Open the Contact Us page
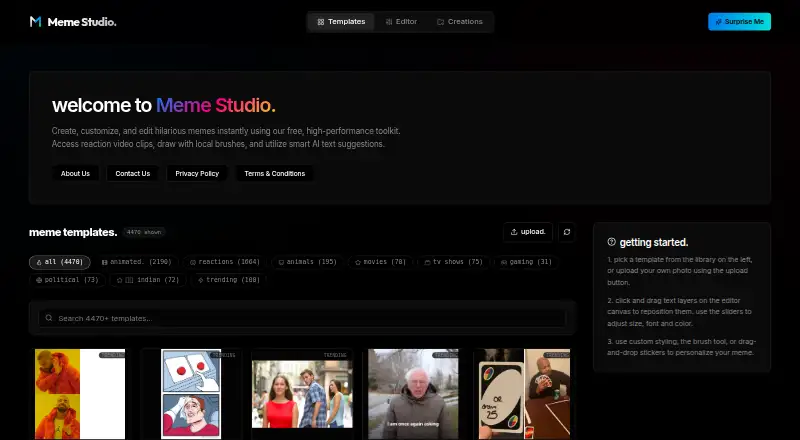 pos(133,174)
